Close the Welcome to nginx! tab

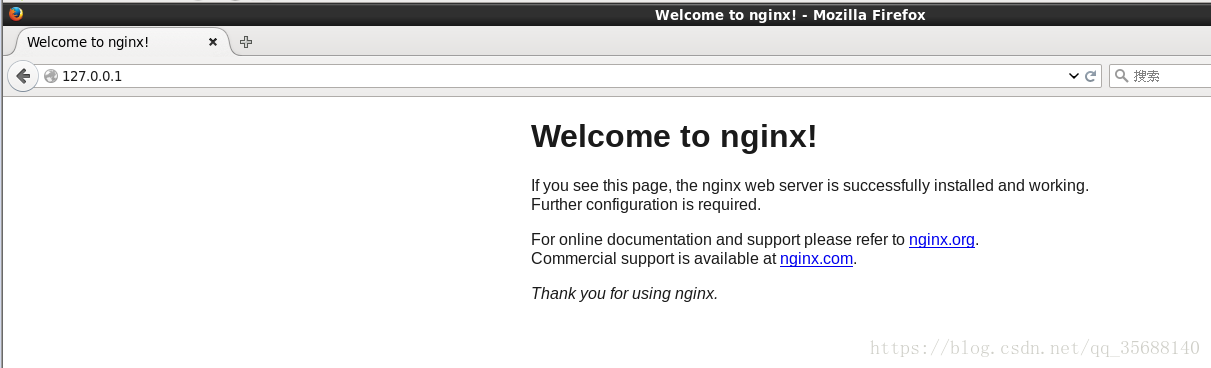pyautogui.click(x=213, y=42)
